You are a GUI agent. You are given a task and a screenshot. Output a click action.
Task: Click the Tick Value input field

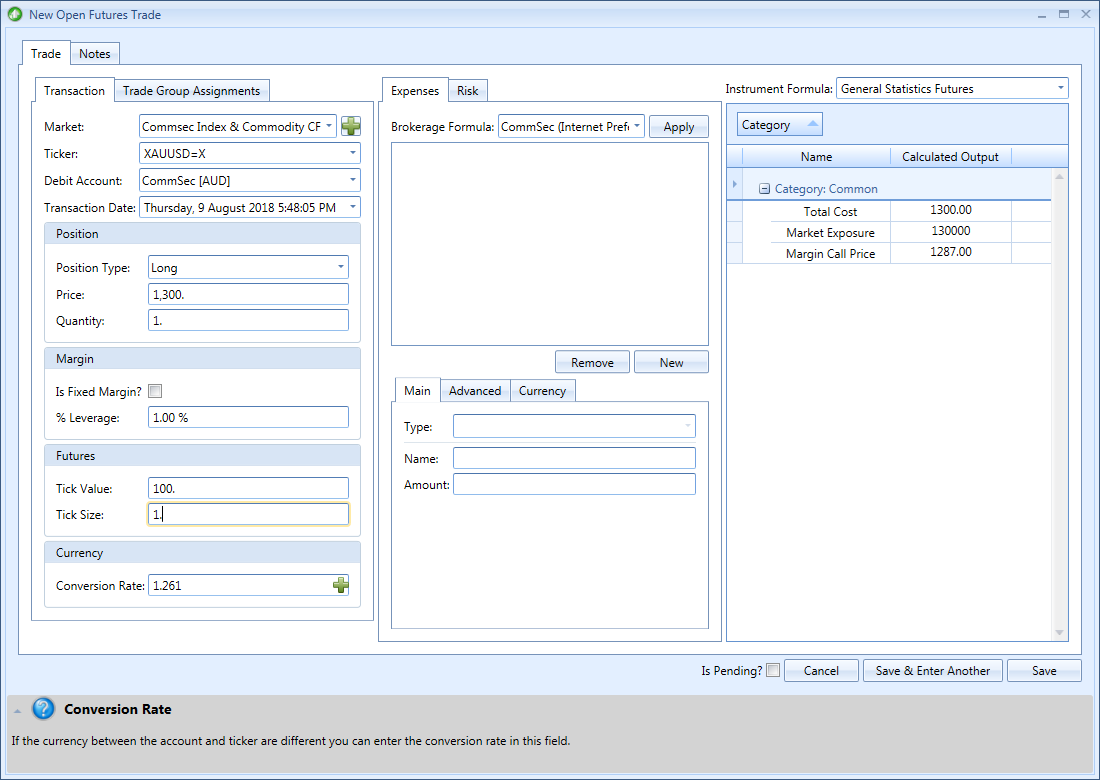[248, 488]
